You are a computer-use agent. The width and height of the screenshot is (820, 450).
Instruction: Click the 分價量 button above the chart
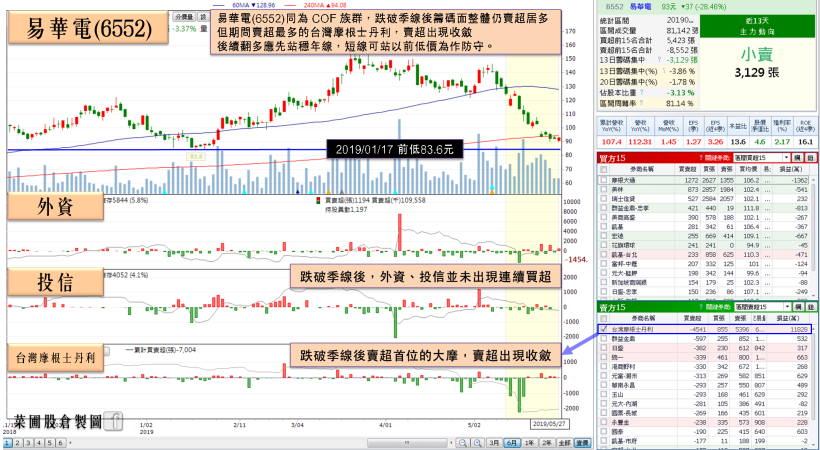[184, 17]
